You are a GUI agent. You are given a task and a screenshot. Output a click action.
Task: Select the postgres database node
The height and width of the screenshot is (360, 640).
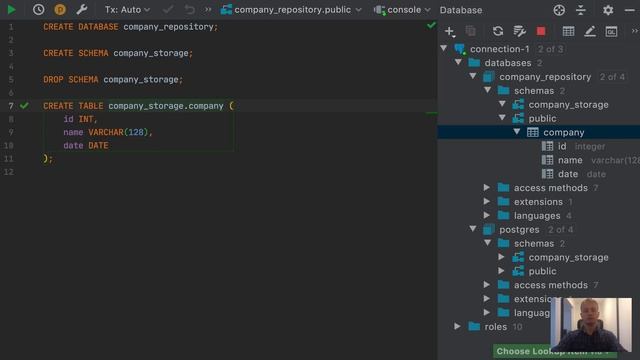click(x=519, y=229)
